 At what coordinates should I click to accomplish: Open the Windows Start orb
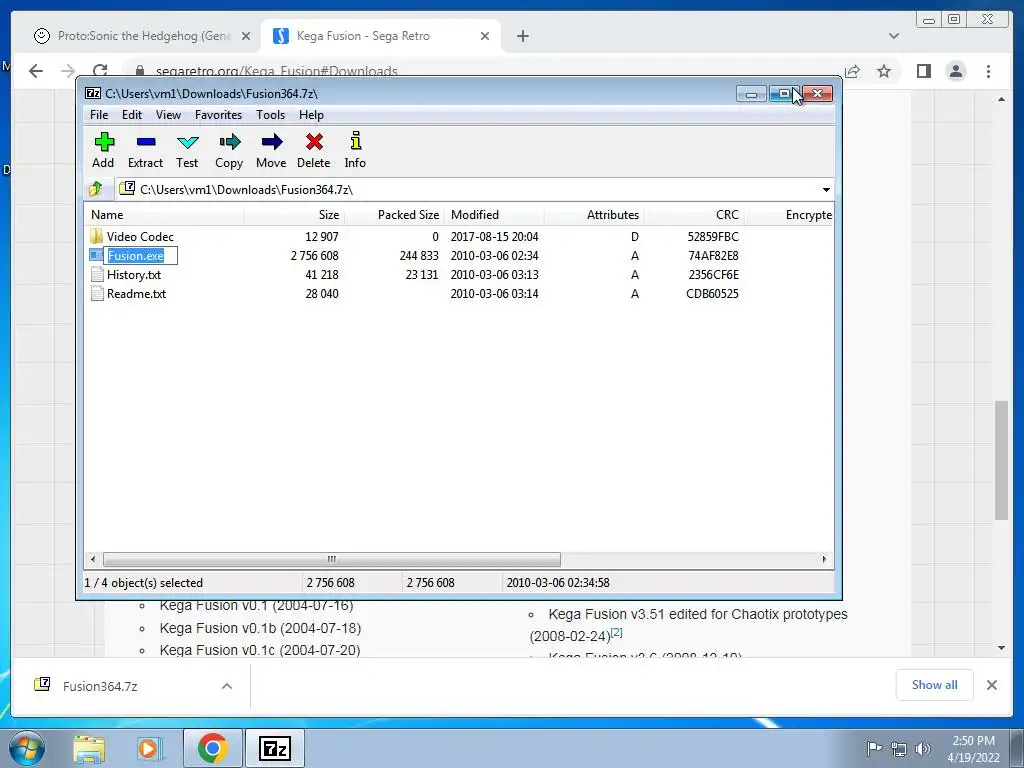pyautogui.click(x=27, y=748)
